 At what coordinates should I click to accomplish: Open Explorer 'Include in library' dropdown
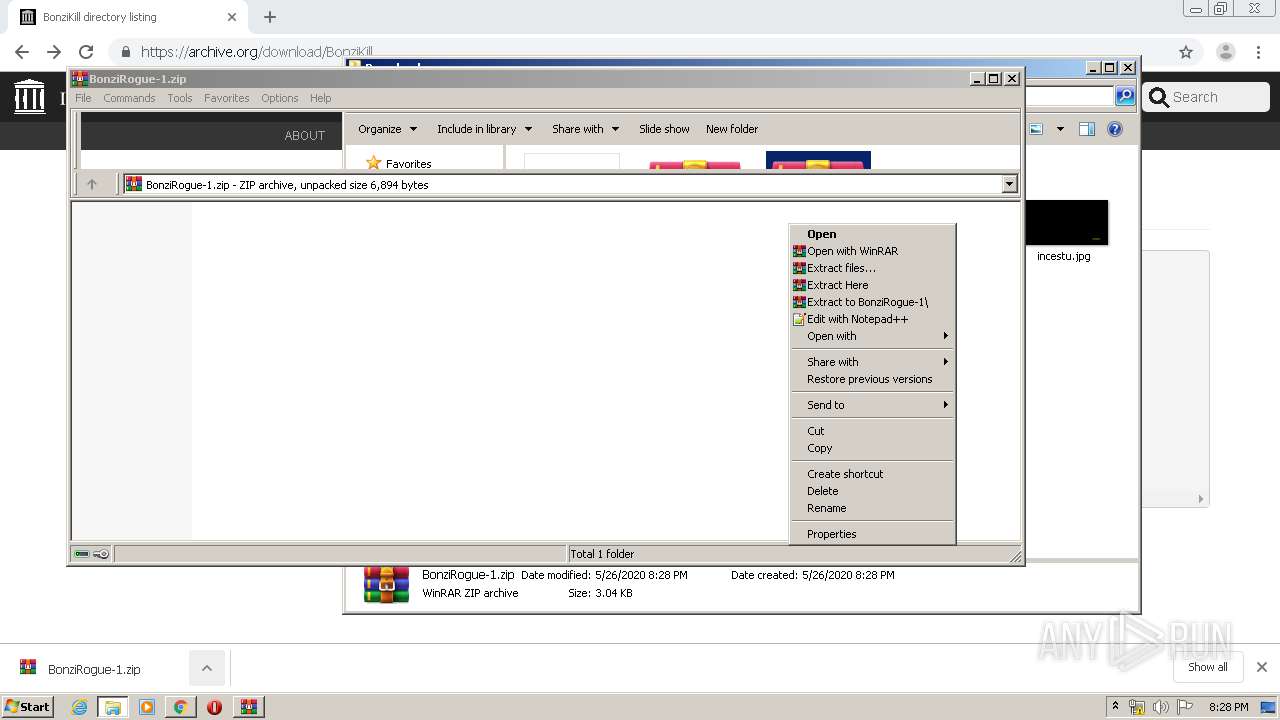(x=485, y=129)
